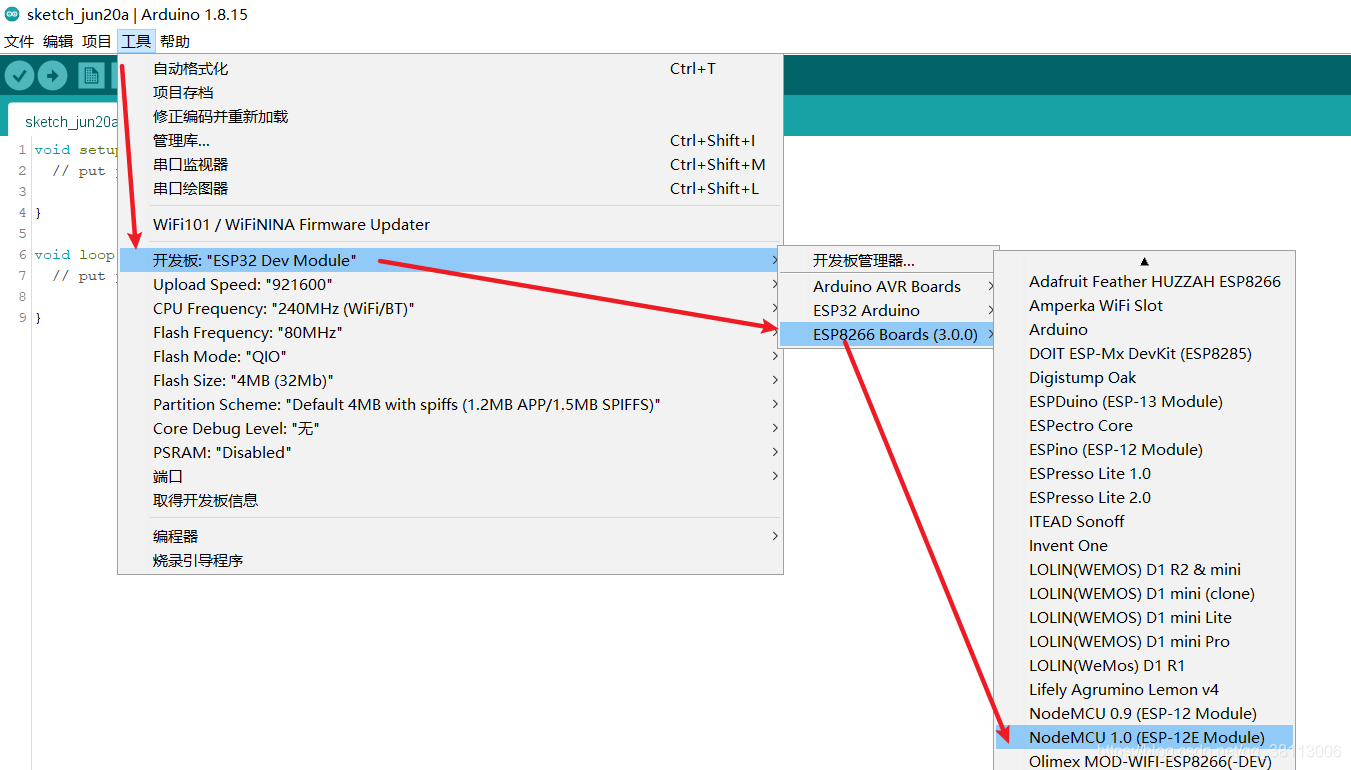Expand PSRAM: "Disabled" submenu

450,453
